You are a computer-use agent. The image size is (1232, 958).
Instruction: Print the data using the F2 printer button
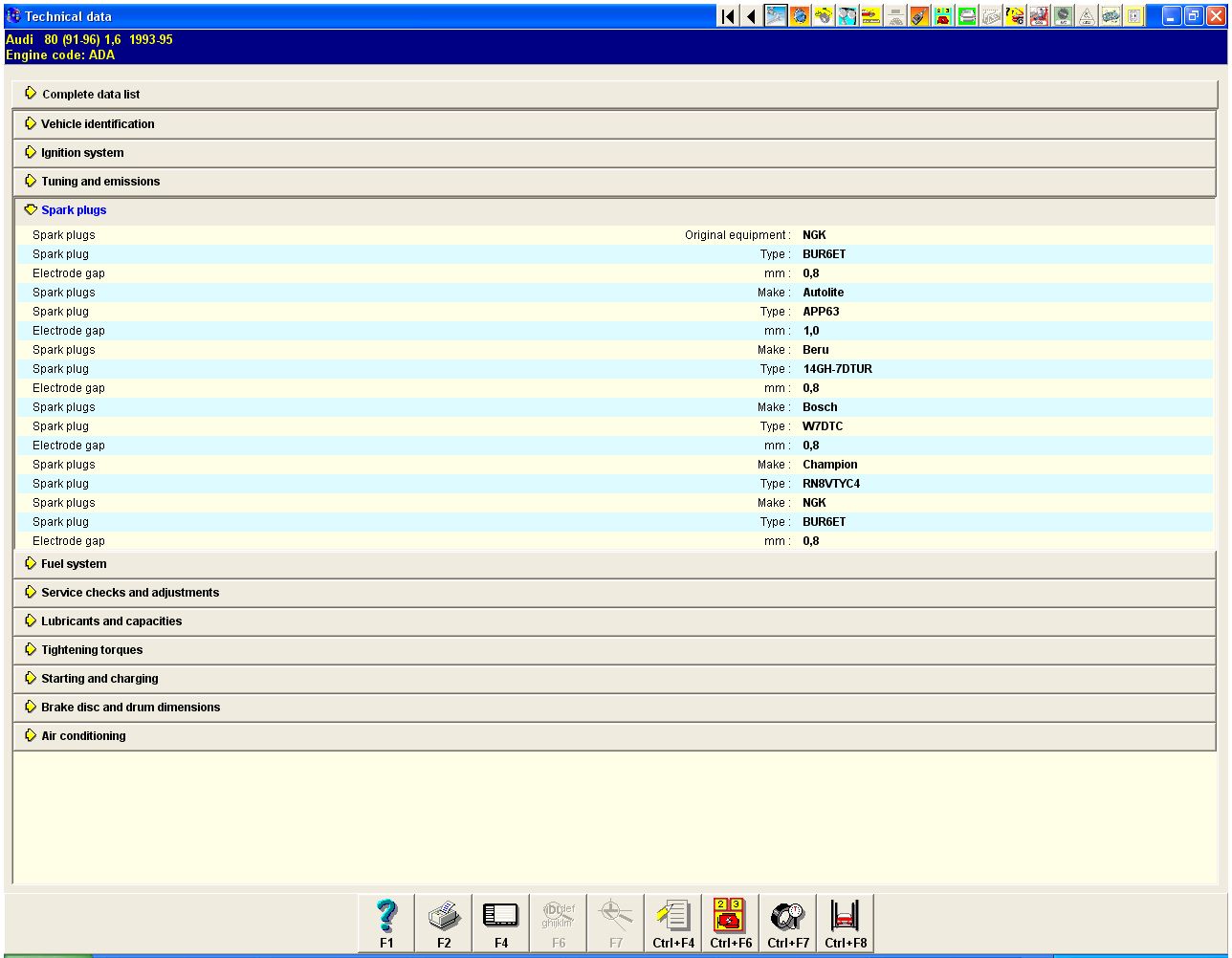click(444, 924)
